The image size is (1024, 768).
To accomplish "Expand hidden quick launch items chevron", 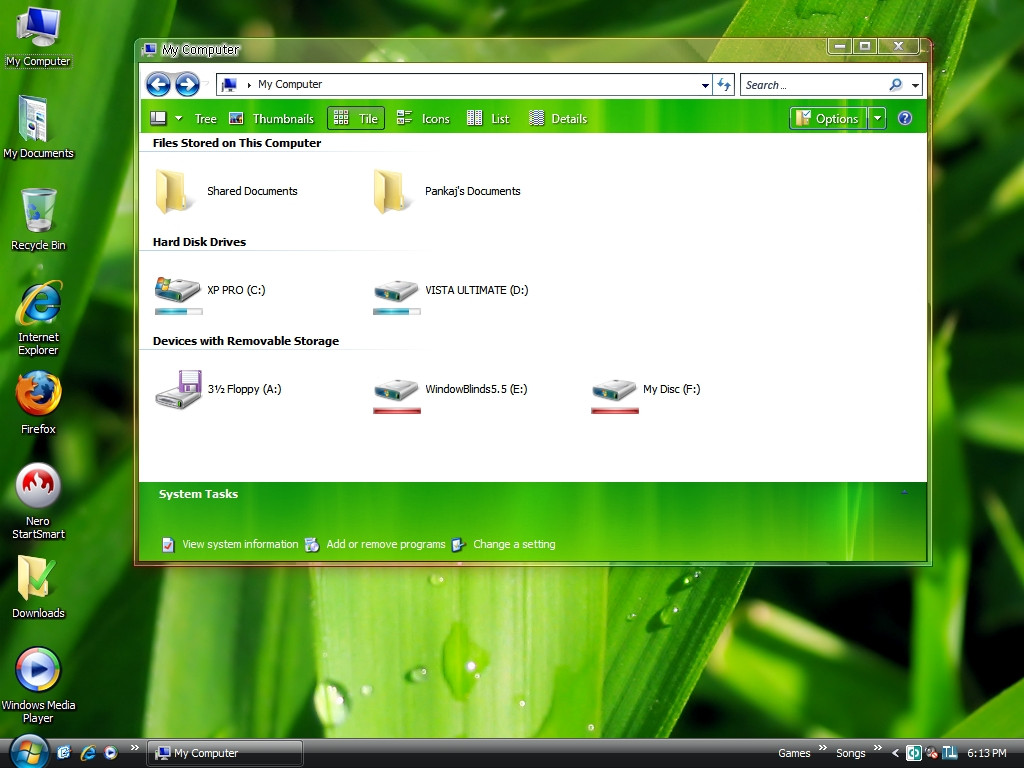I will (135, 748).
